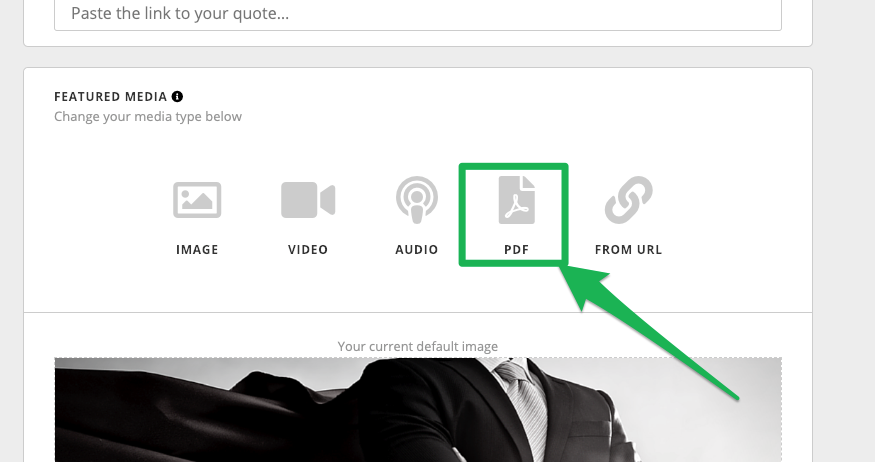Select the Image media type icon
The height and width of the screenshot is (462, 875).
tap(197, 200)
